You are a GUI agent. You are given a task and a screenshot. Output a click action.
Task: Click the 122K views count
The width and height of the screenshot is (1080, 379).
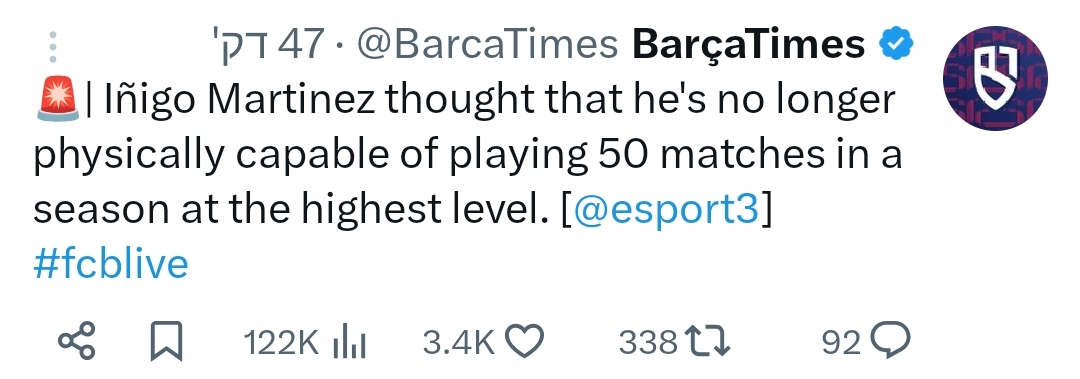tap(281, 342)
